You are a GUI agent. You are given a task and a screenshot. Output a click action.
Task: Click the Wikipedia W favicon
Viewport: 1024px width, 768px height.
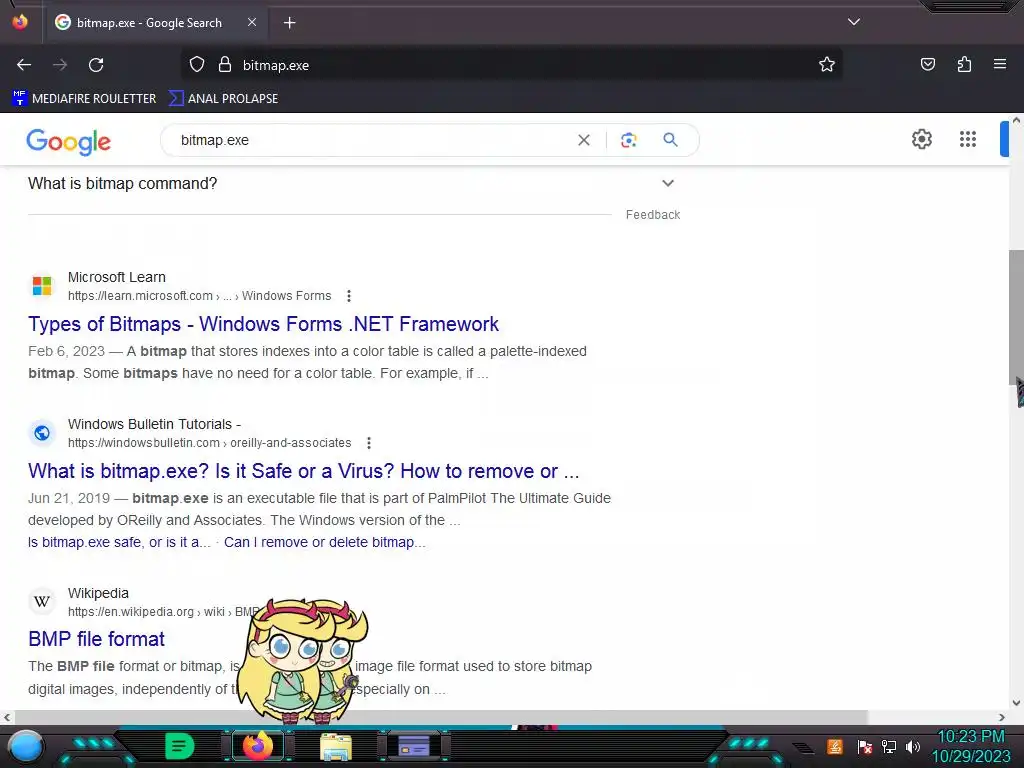(x=42, y=601)
